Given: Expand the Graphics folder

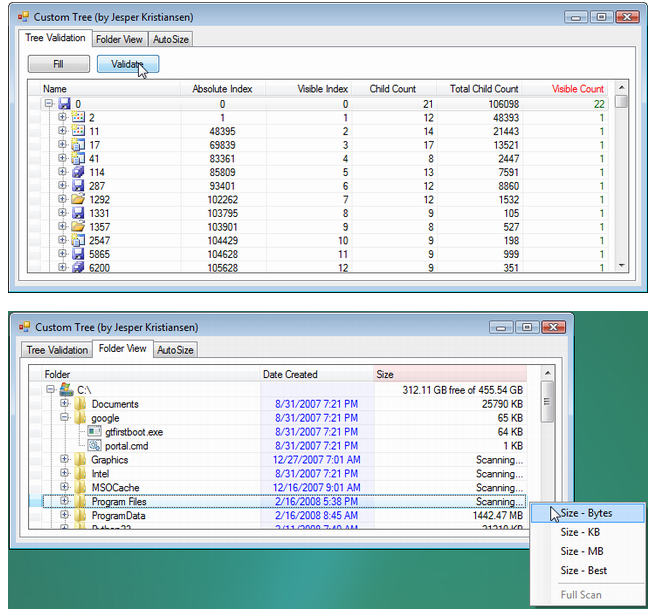Looking at the screenshot, I should tap(63, 460).
